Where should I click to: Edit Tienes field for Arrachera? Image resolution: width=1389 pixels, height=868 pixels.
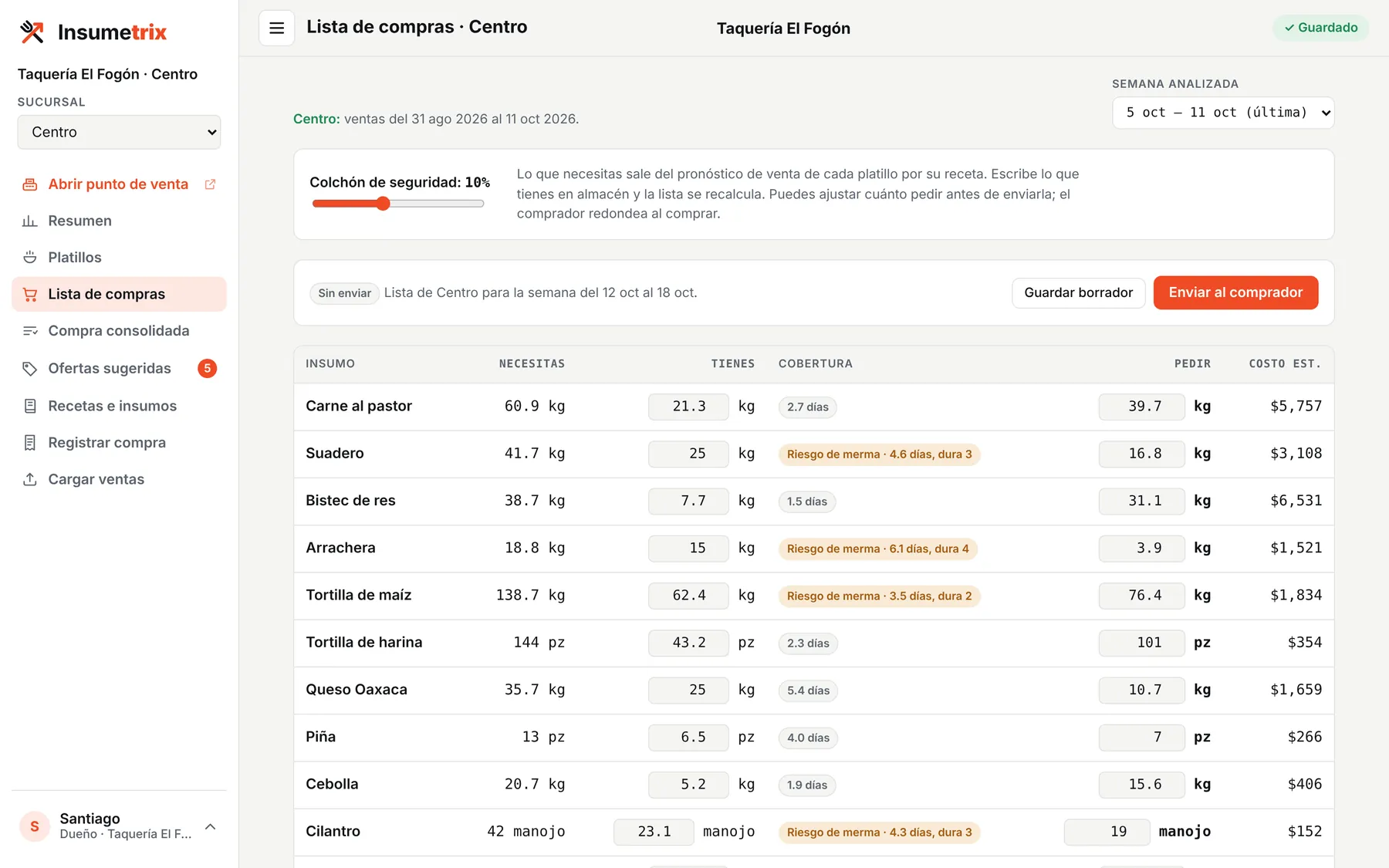pyautogui.click(x=688, y=548)
